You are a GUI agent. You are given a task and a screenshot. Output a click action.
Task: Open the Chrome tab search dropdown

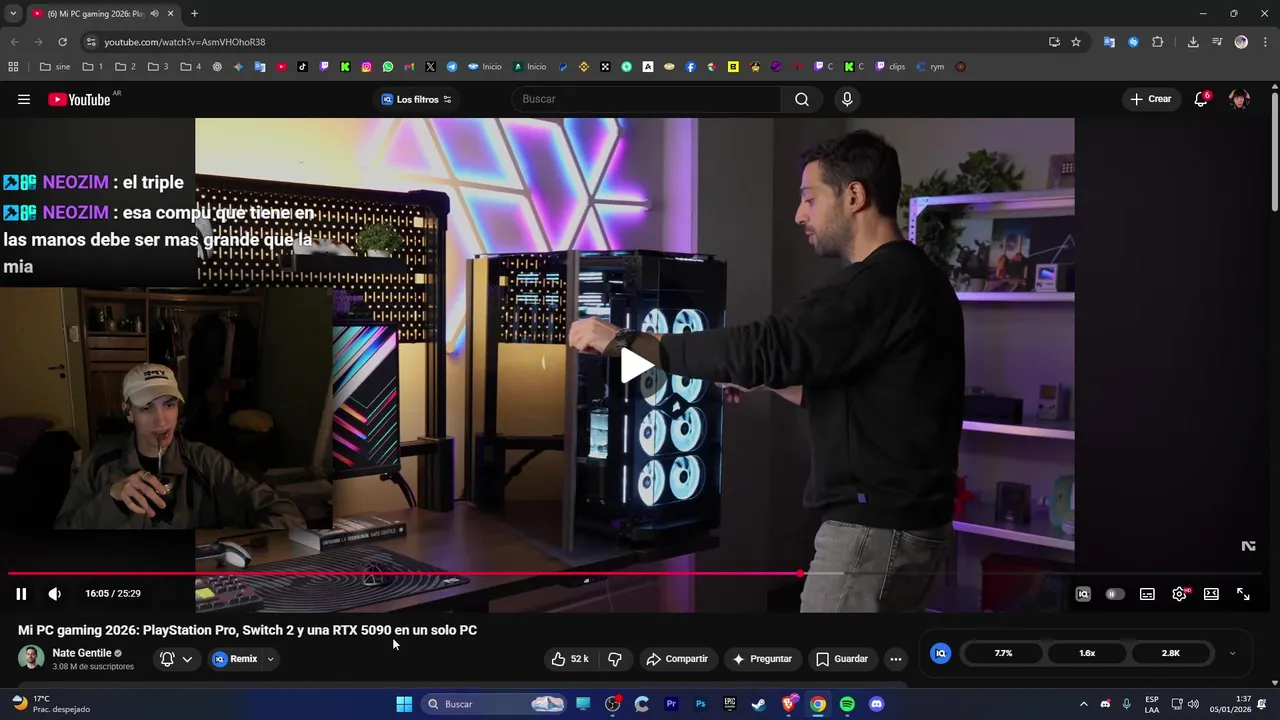(x=12, y=13)
